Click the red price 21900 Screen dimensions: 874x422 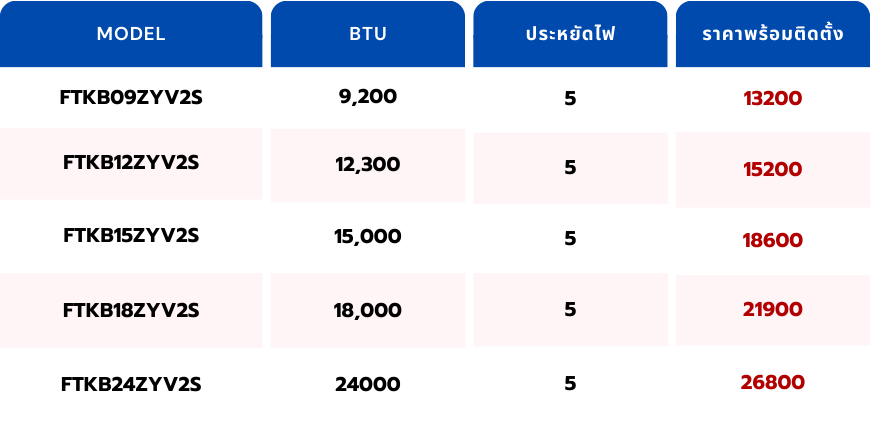(772, 310)
